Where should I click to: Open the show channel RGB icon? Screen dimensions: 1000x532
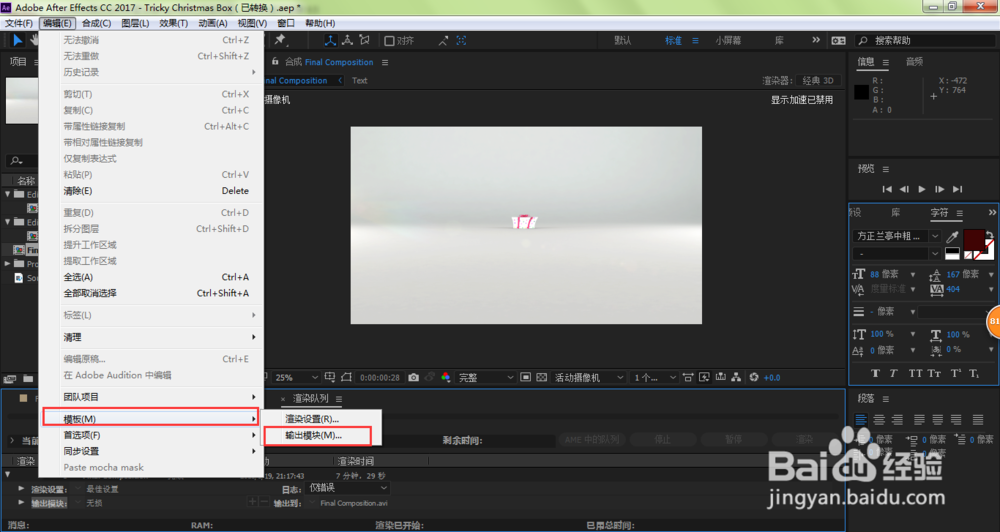[x=445, y=378]
